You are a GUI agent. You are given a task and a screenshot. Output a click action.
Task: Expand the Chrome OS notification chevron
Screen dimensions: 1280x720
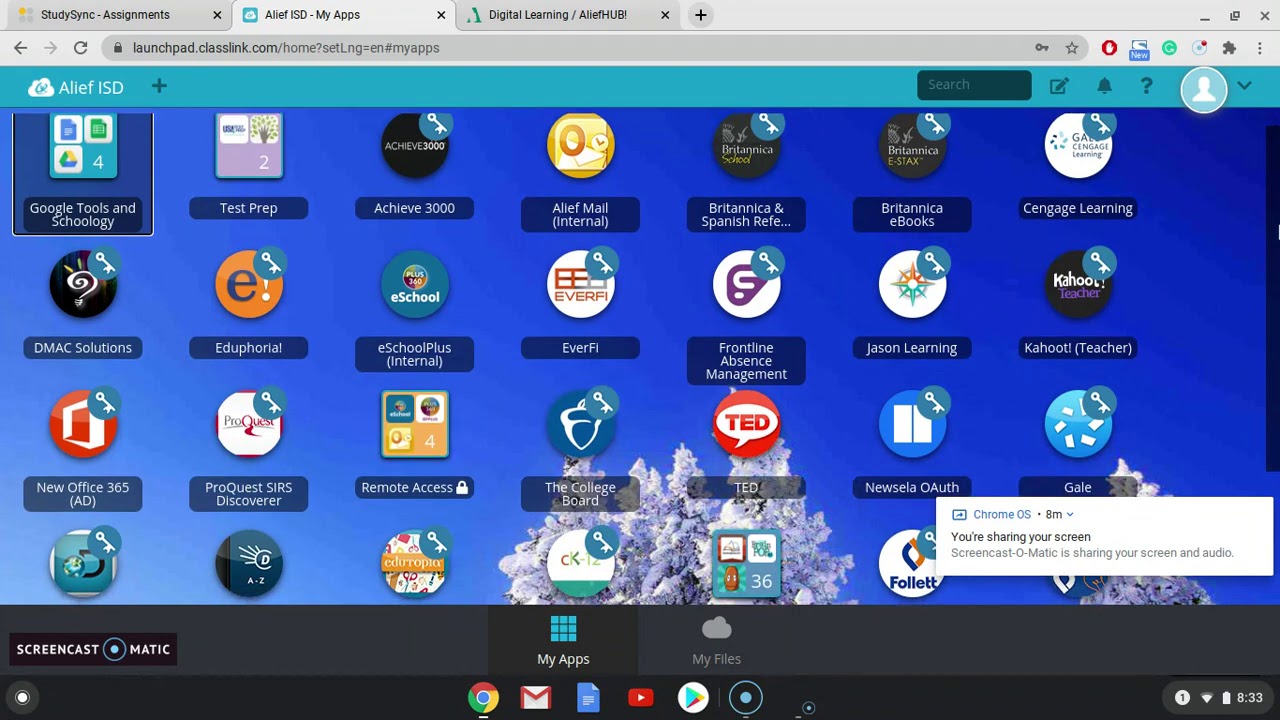(x=1069, y=515)
